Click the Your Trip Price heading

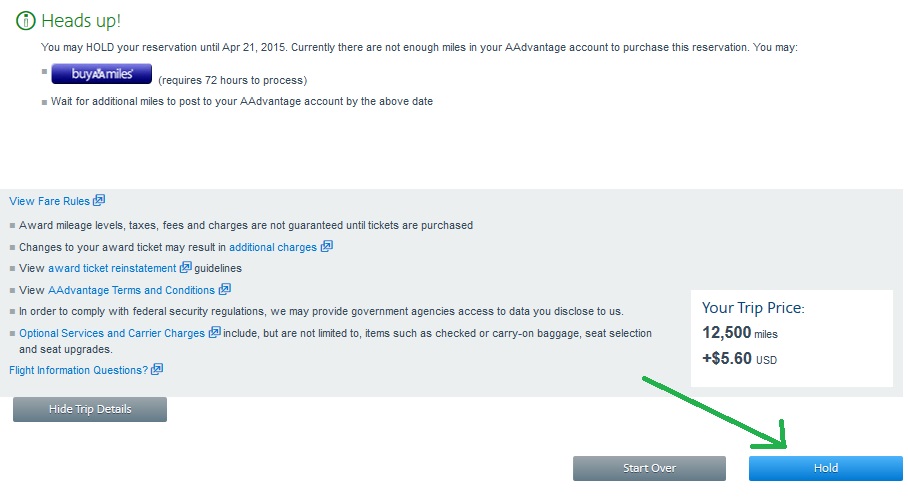pos(753,308)
